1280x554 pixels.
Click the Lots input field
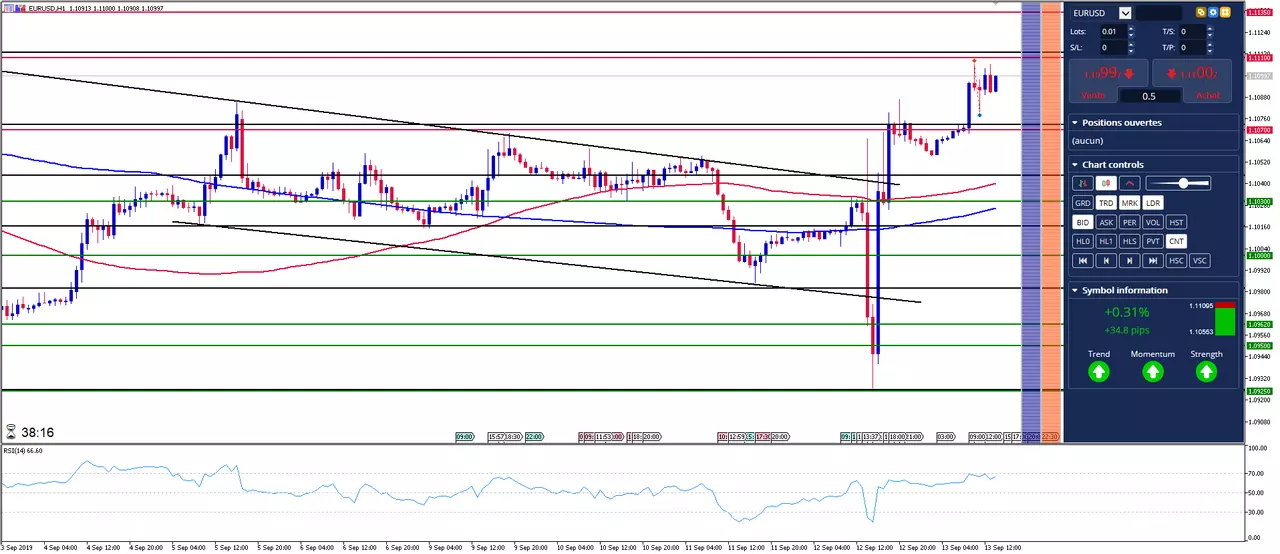1113,31
